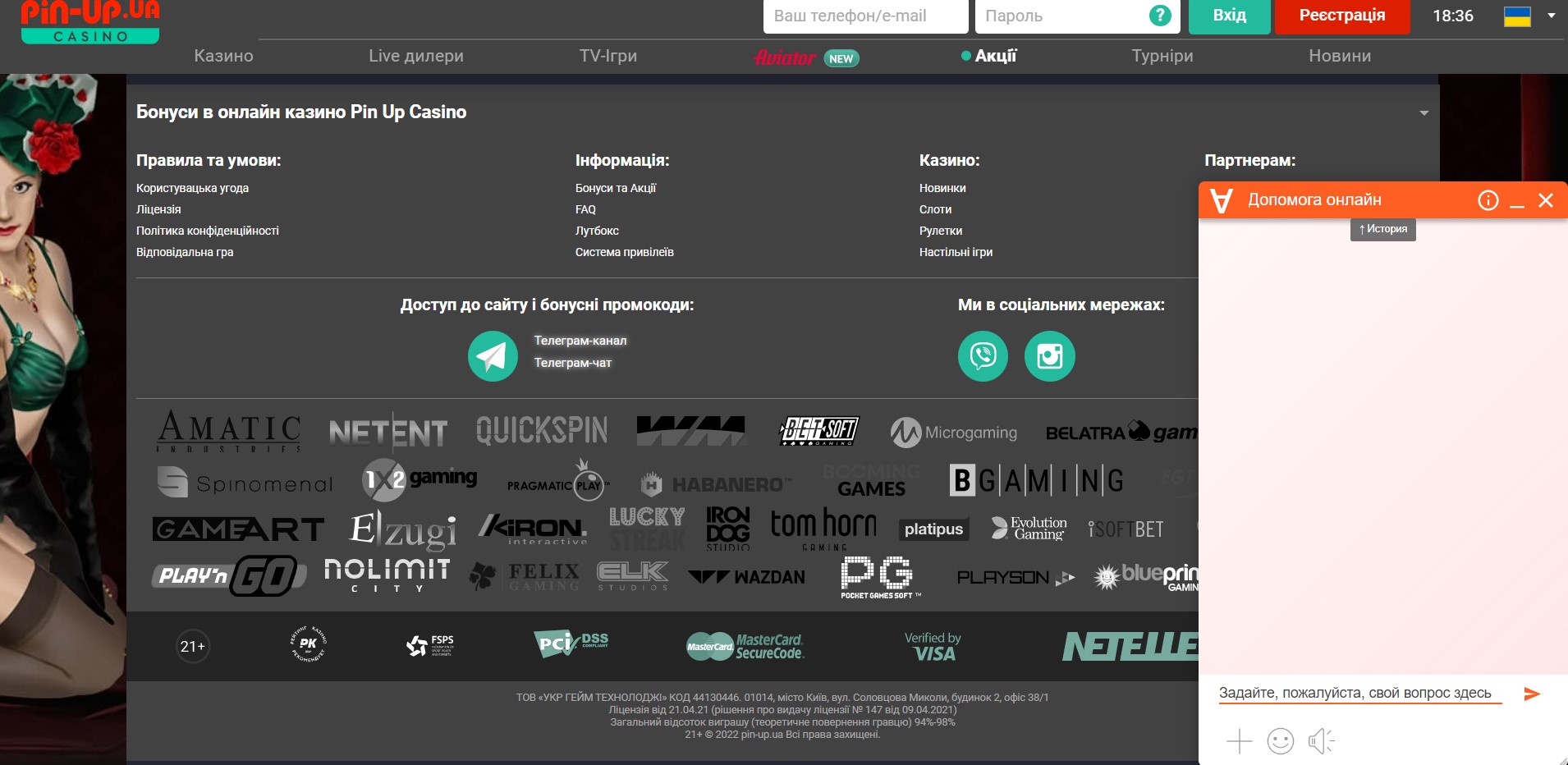Open the Ліцензія link
Image resolution: width=1568 pixels, height=765 pixels.
pos(158,209)
